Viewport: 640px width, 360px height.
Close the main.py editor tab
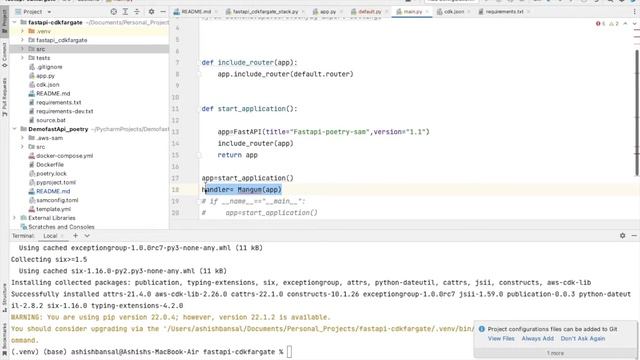(x=427, y=12)
